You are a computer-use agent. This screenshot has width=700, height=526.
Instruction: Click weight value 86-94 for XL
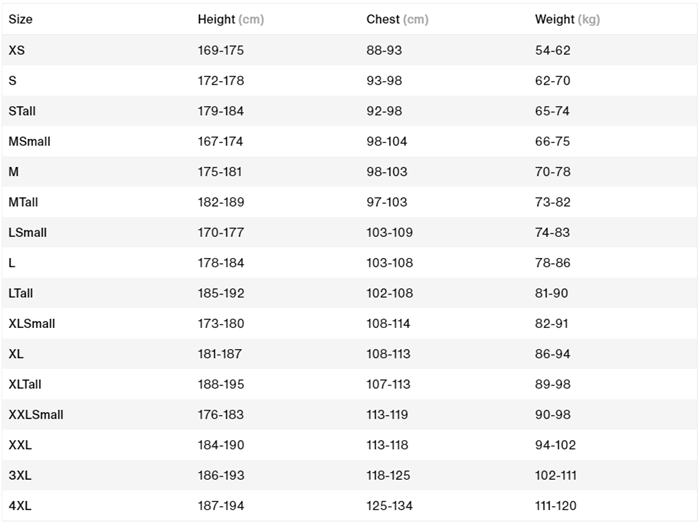click(553, 354)
